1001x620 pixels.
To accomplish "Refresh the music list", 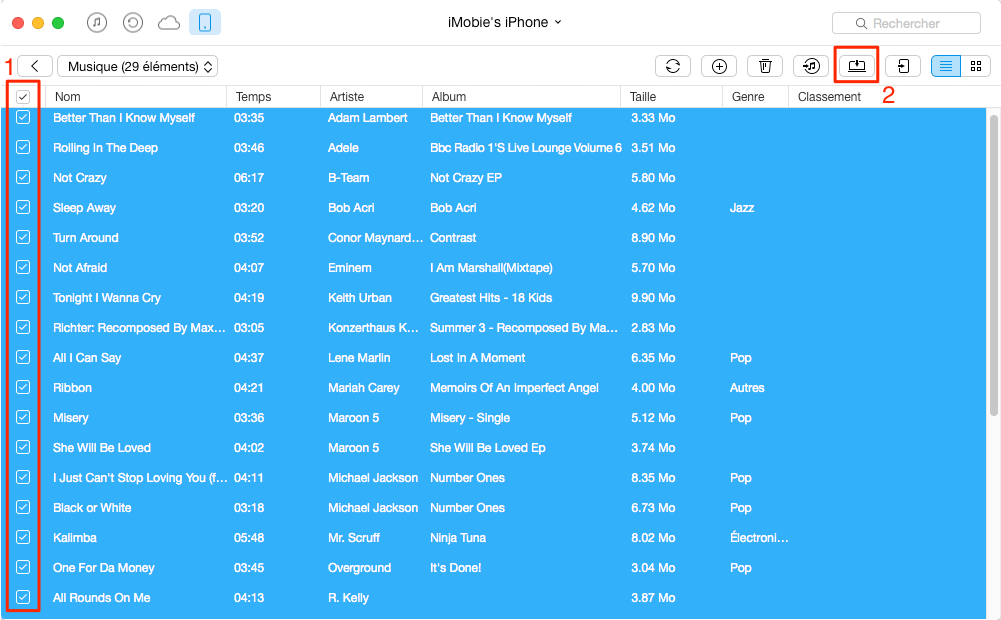I will pos(673,66).
